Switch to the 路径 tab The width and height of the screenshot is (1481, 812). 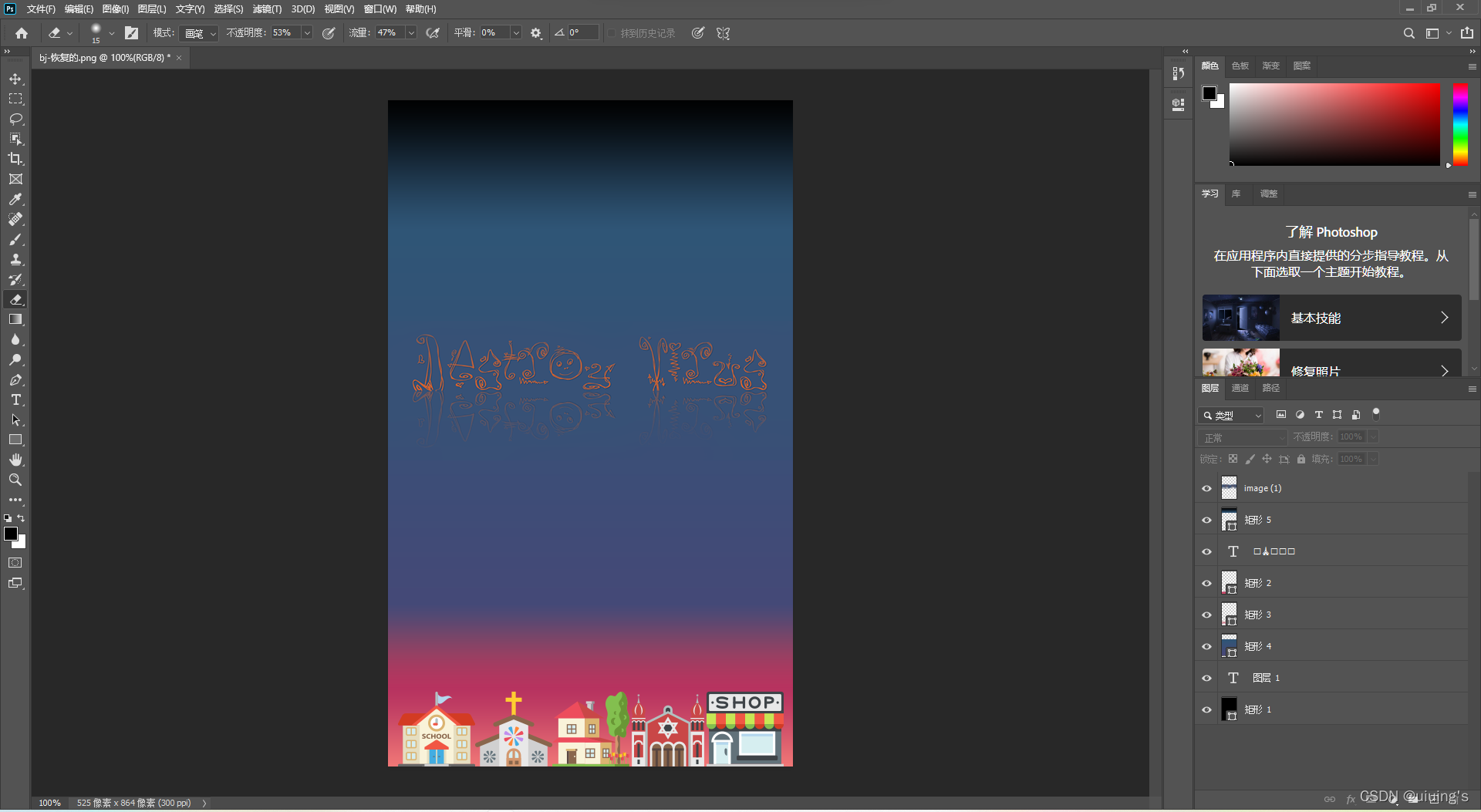pyautogui.click(x=1271, y=388)
